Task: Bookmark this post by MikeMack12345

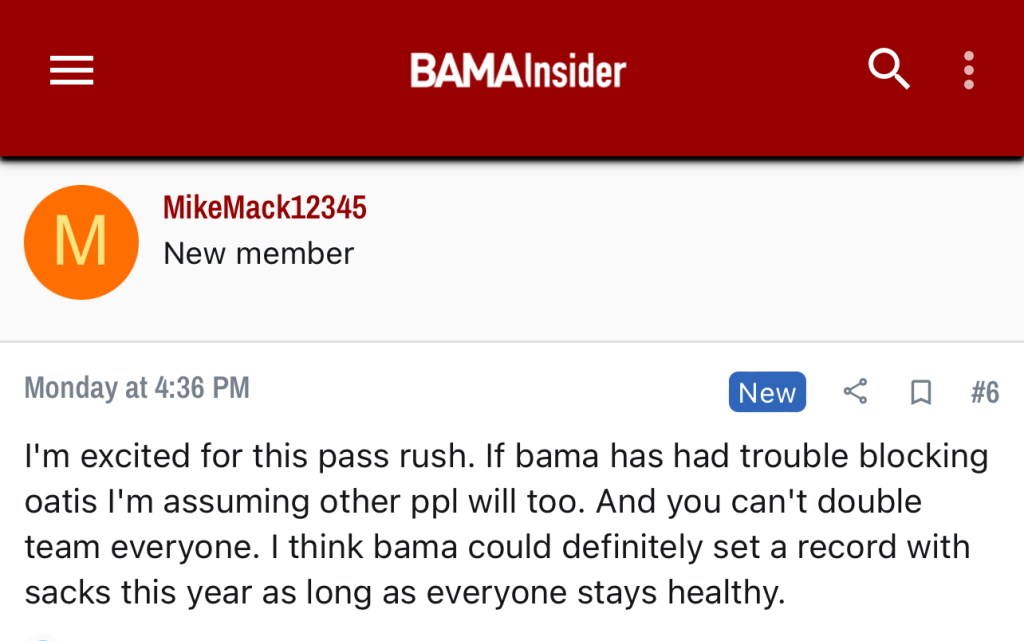Action: pyautogui.click(x=921, y=393)
